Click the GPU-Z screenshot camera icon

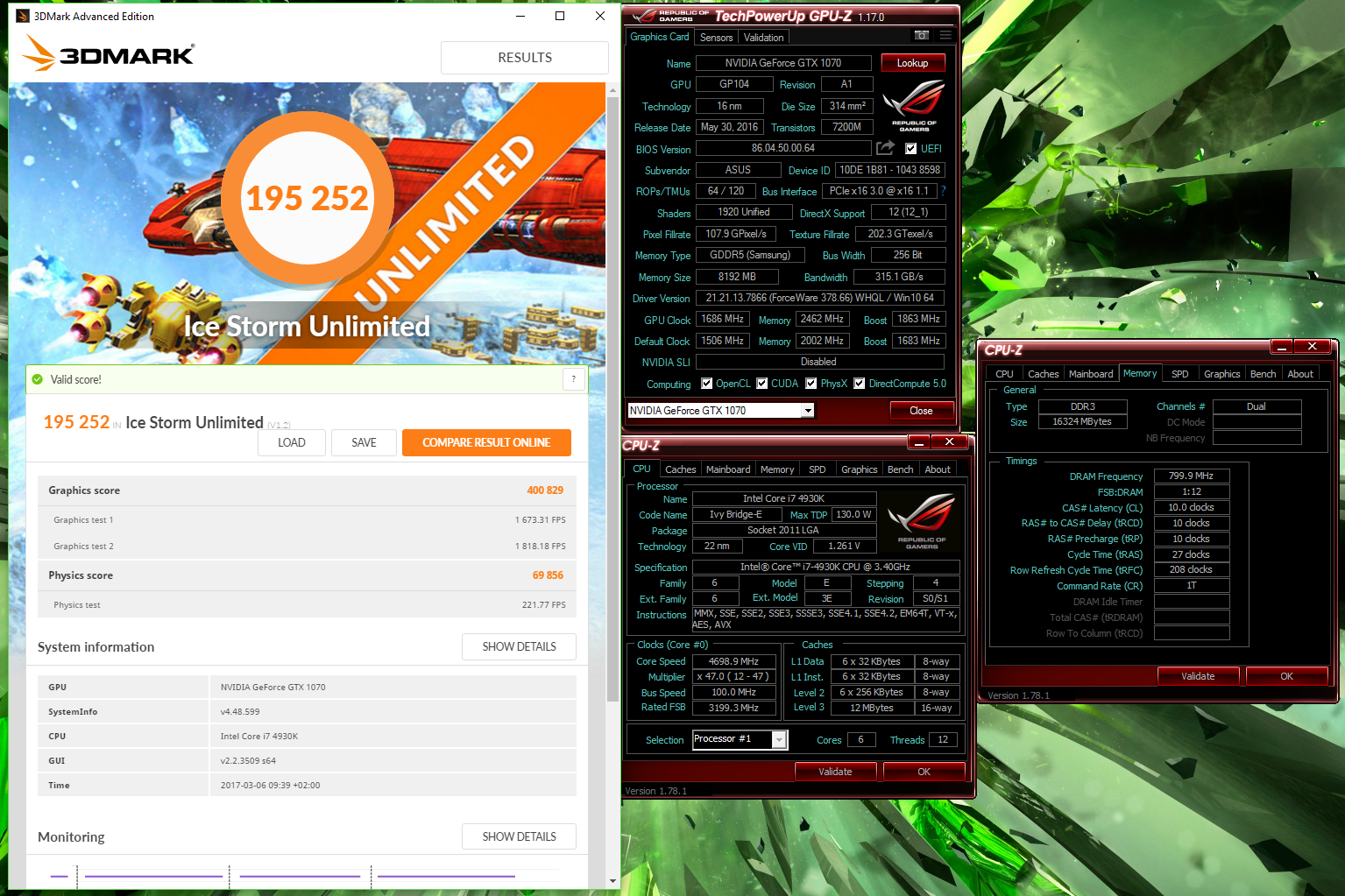(921, 36)
